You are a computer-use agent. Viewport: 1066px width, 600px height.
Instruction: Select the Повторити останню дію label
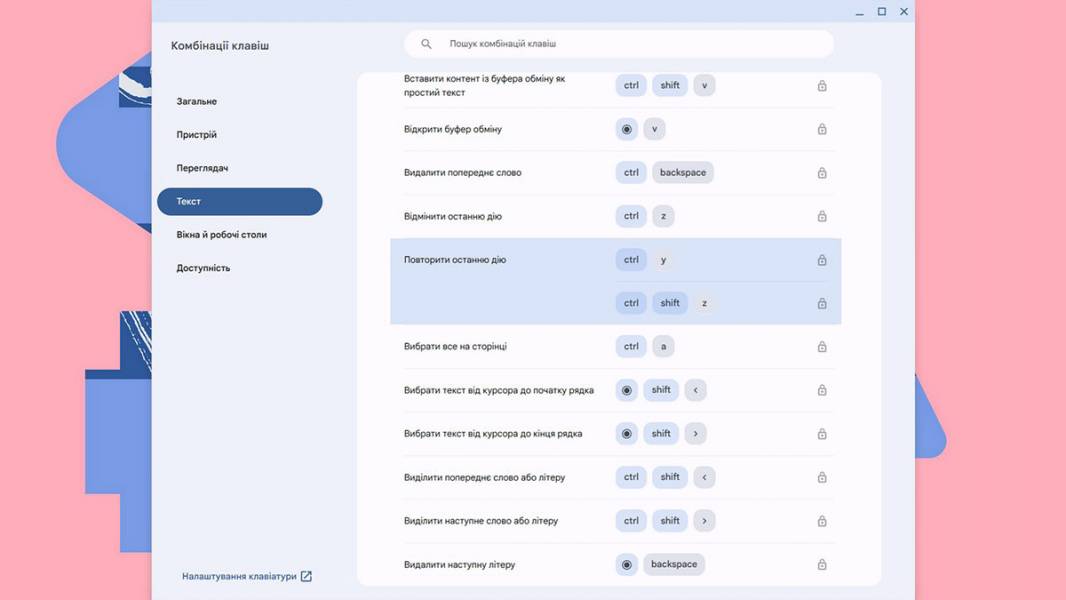[455, 260]
